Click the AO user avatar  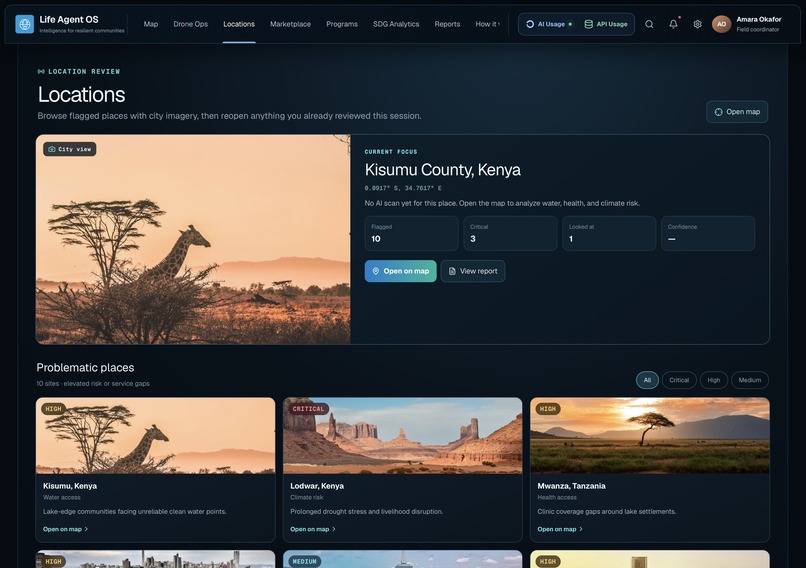point(721,24)
